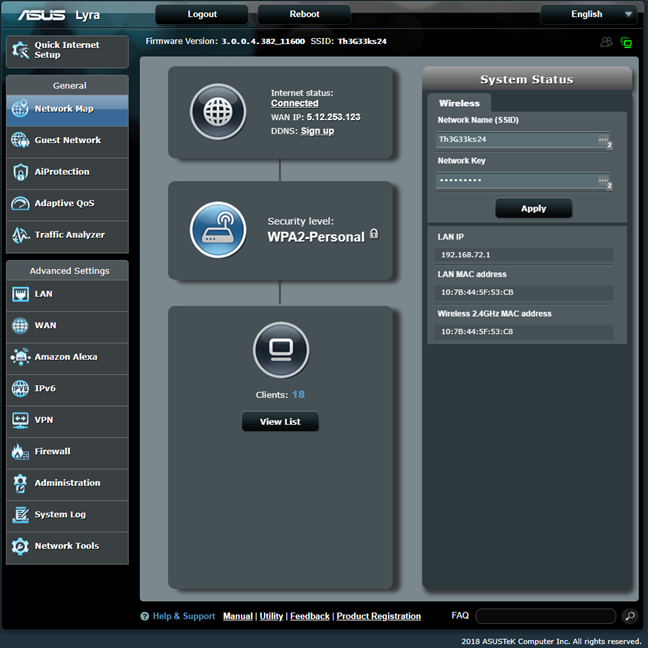648x648 pixels.
Task: Open the Administration settings page
Action: click(67, 483)
